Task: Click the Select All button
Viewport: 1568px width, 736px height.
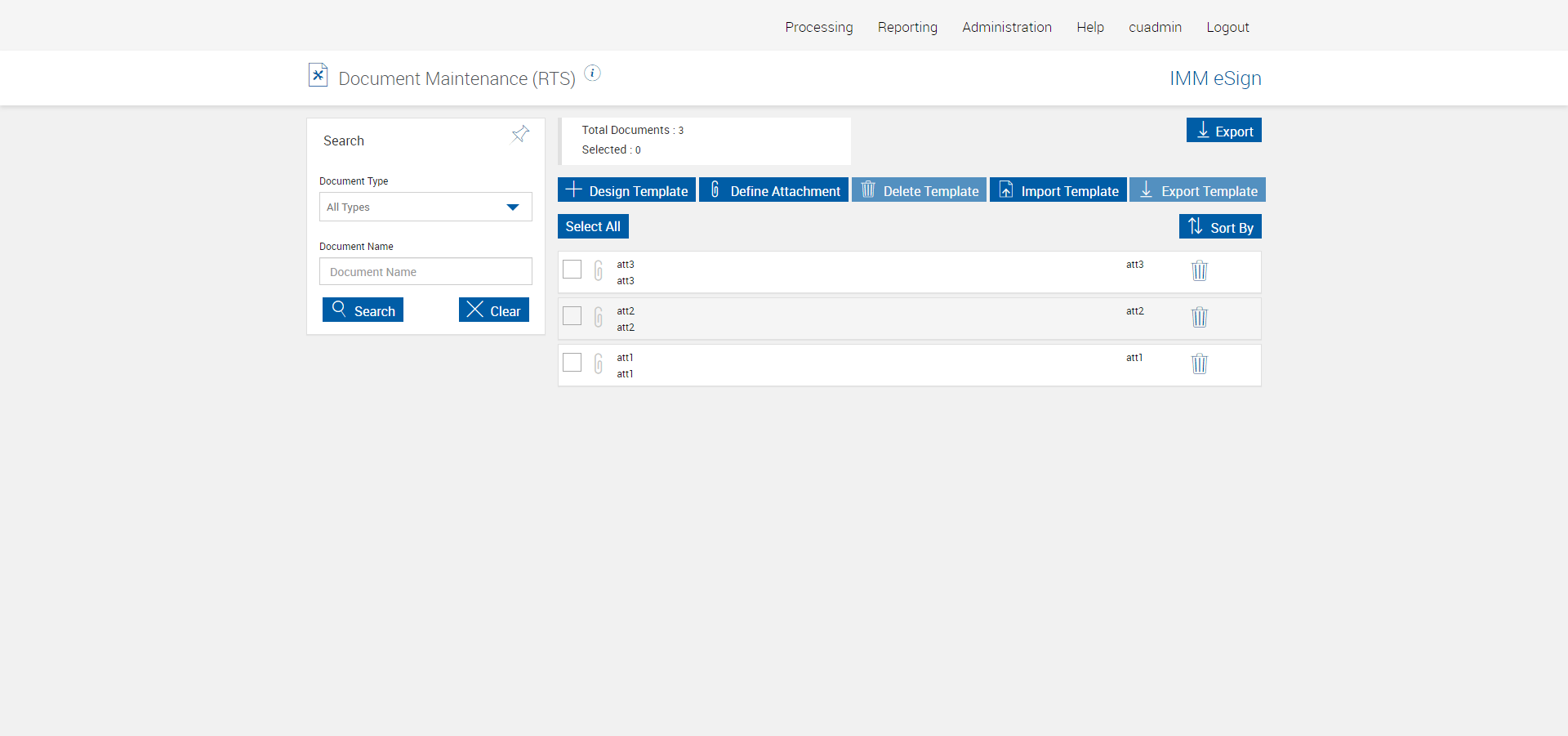Action: tap(593, 226)
